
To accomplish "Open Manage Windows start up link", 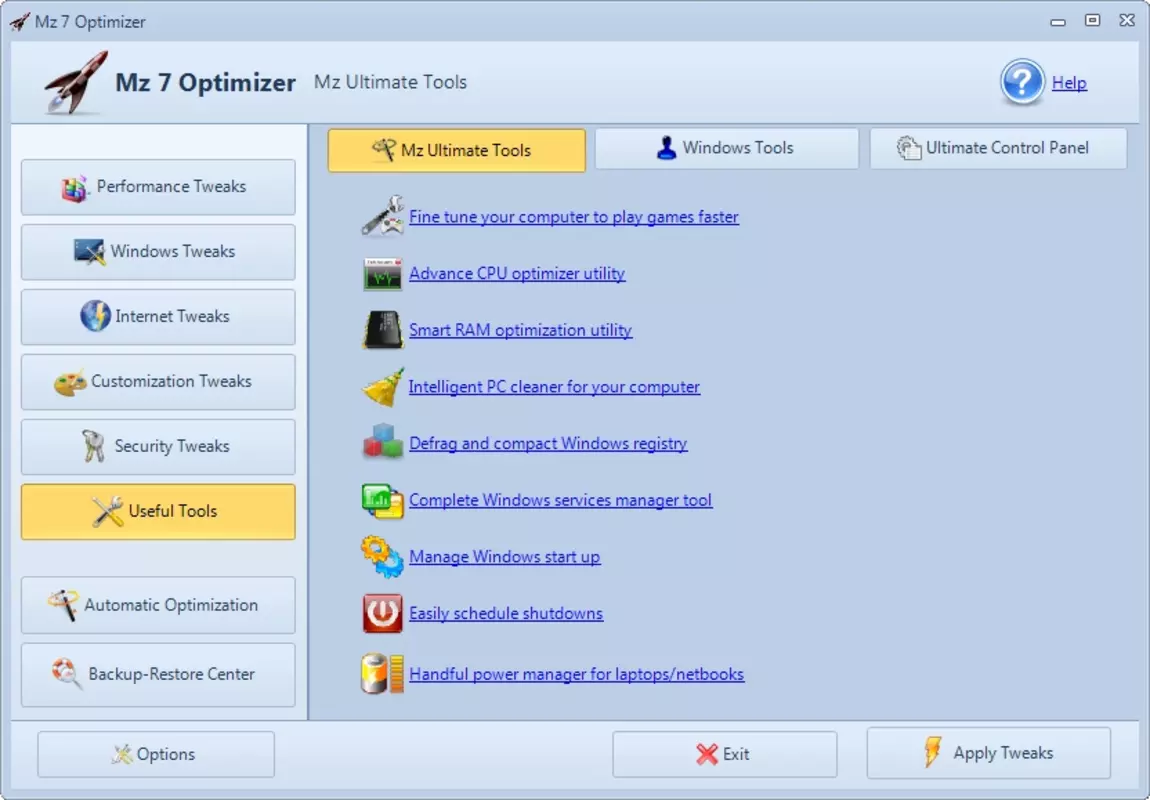I will click(x=505, y=557).
